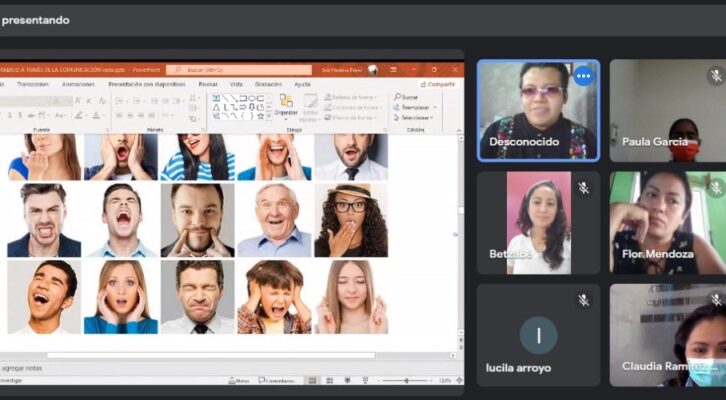Start the slideshow from the status bar icon
The height and width of the screenshot is (400, 726).
pyautogui.click(x=365, y=381)
